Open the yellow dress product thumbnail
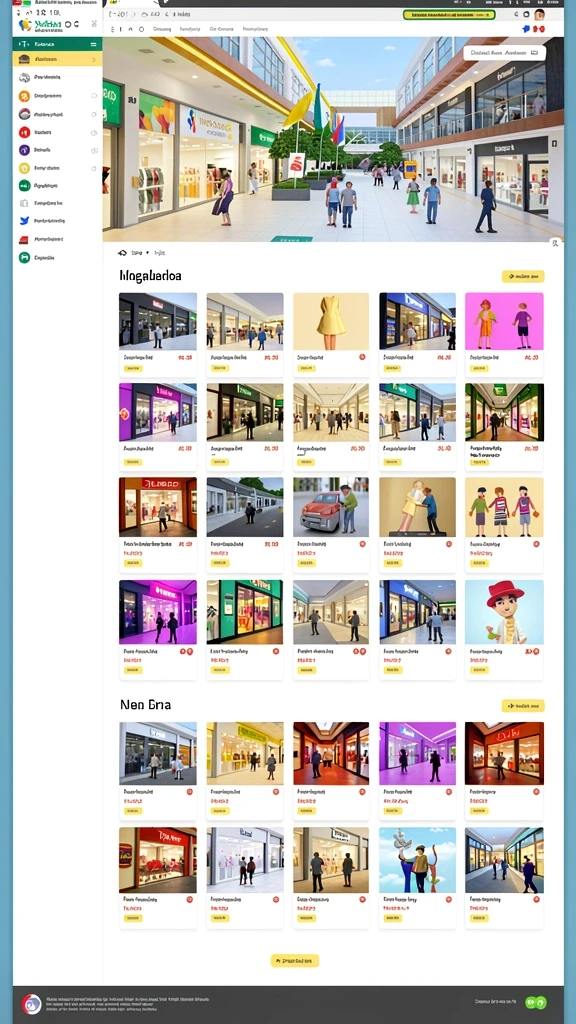The width and height of the screenshot is (576, 1024). (331, 321)
